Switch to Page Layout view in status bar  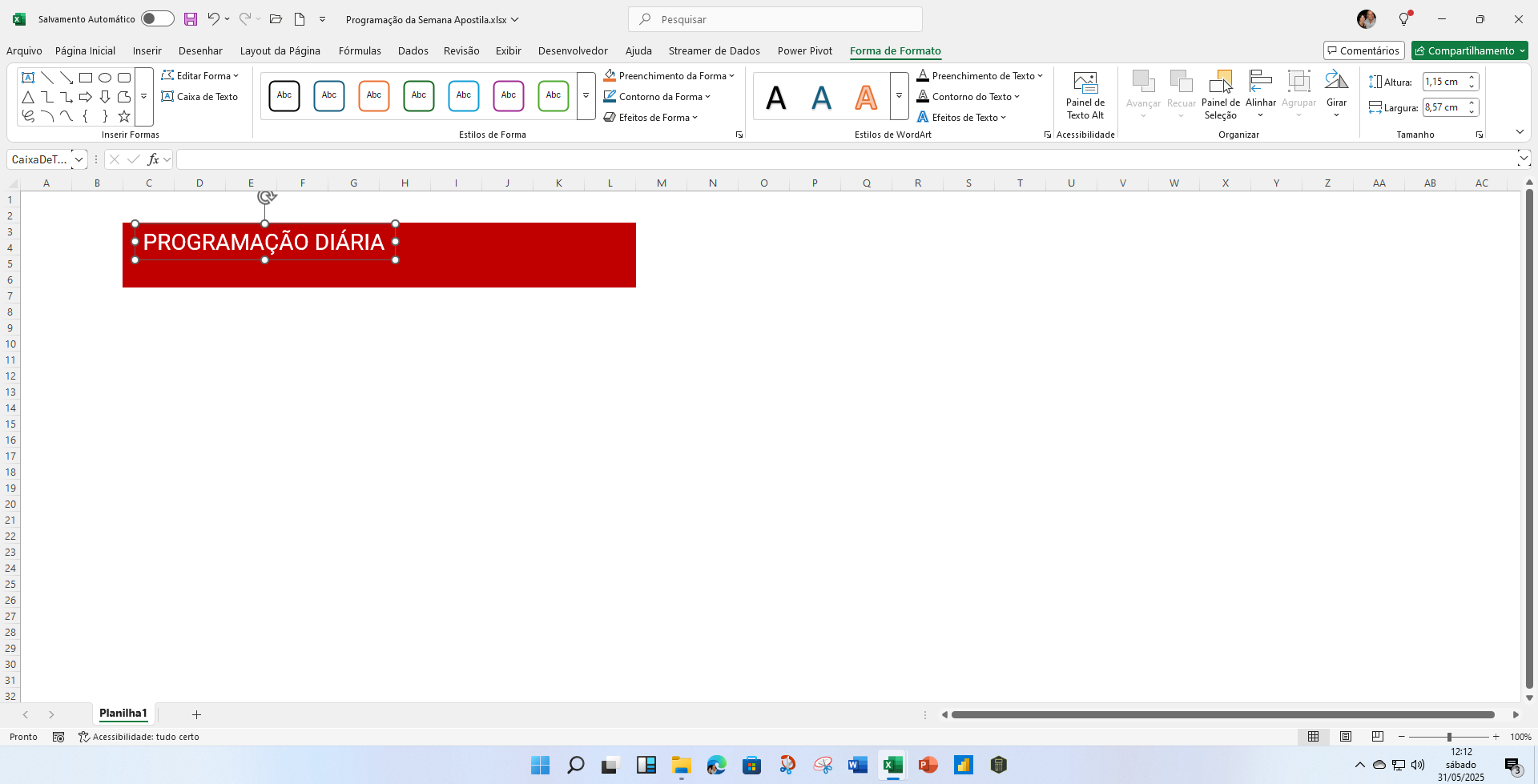pos(1346,737)
